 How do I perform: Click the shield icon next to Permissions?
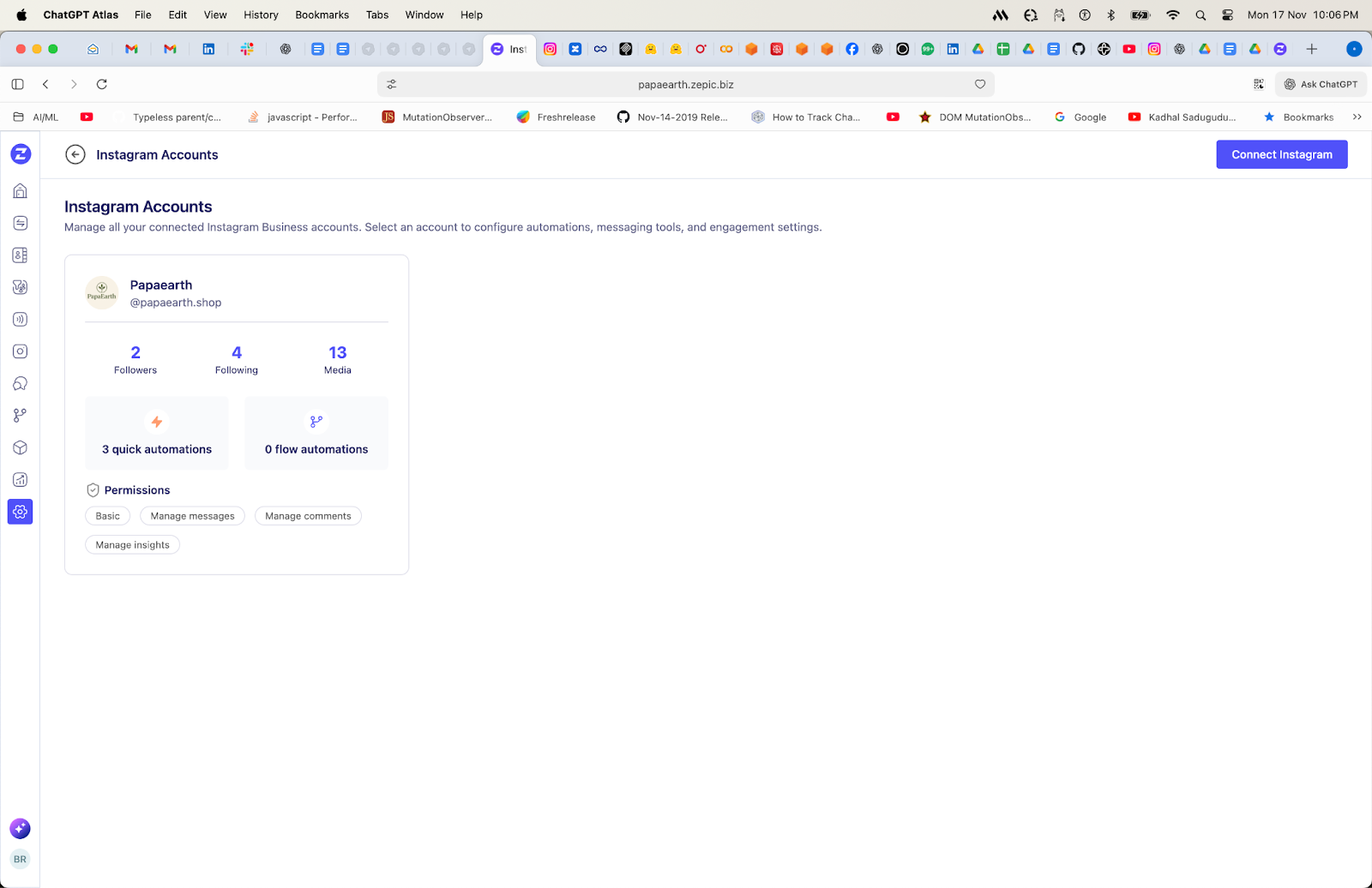pyautogui.click(x=93, y=490)
